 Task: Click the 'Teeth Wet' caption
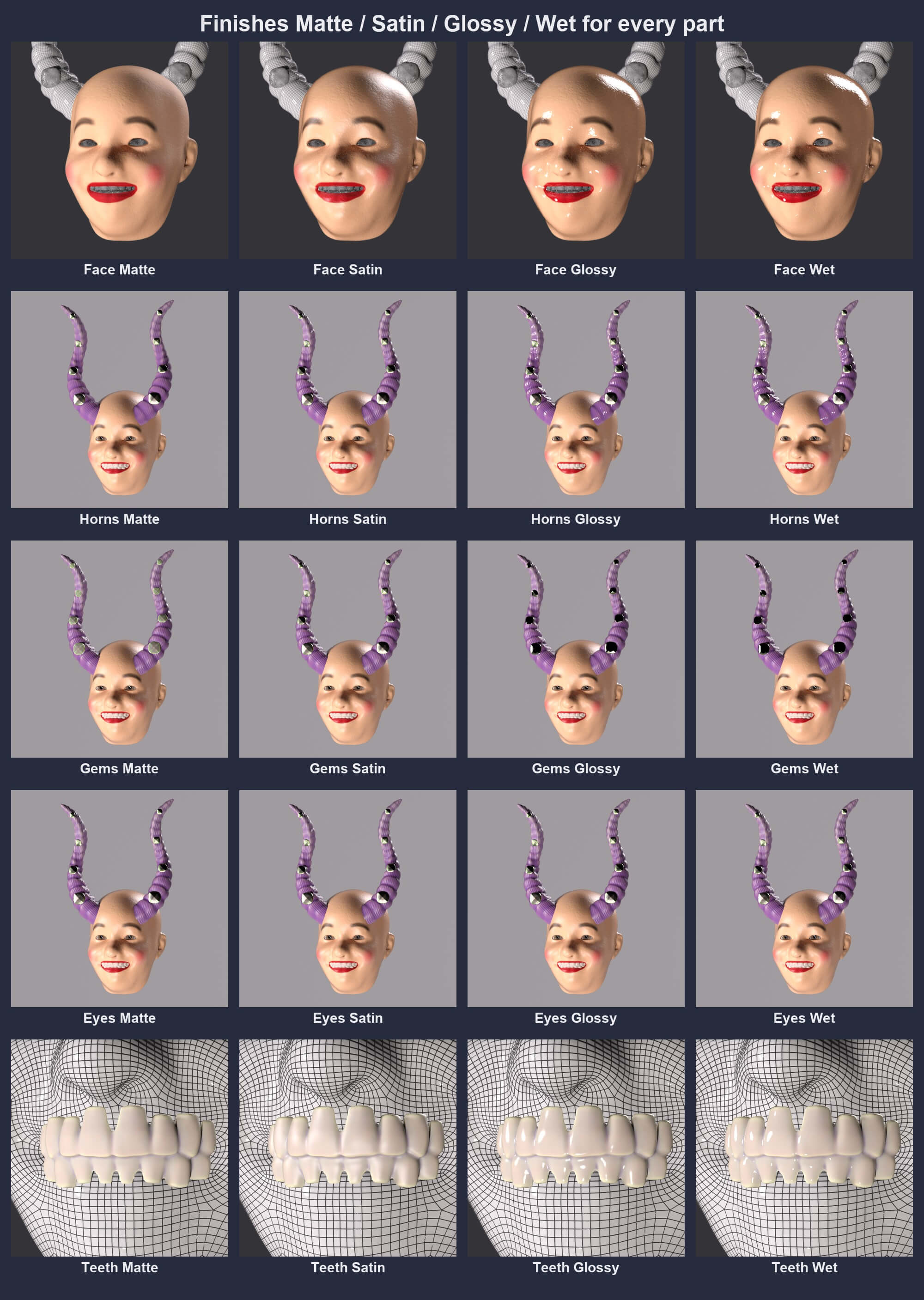pos(804,1268)
